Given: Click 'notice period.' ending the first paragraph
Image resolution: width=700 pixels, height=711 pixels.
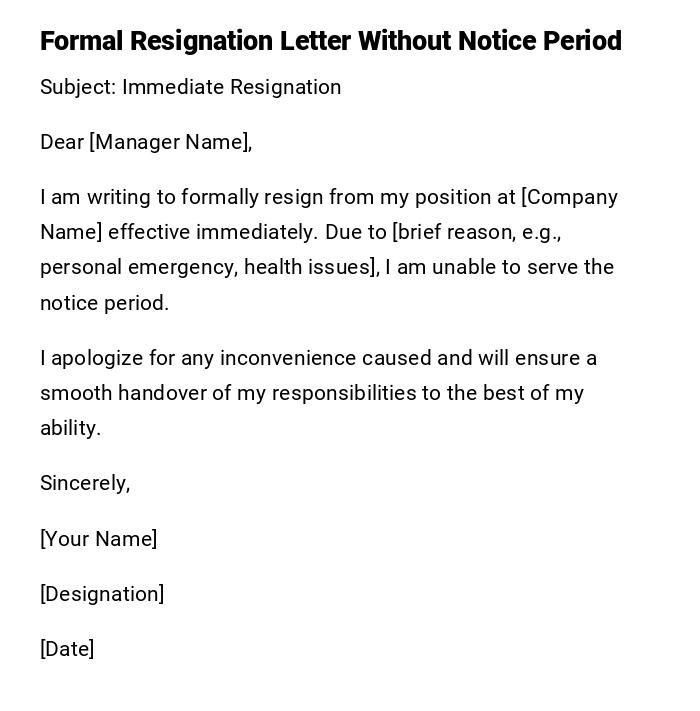Looking at the screenshot, I should click(104, 303).
